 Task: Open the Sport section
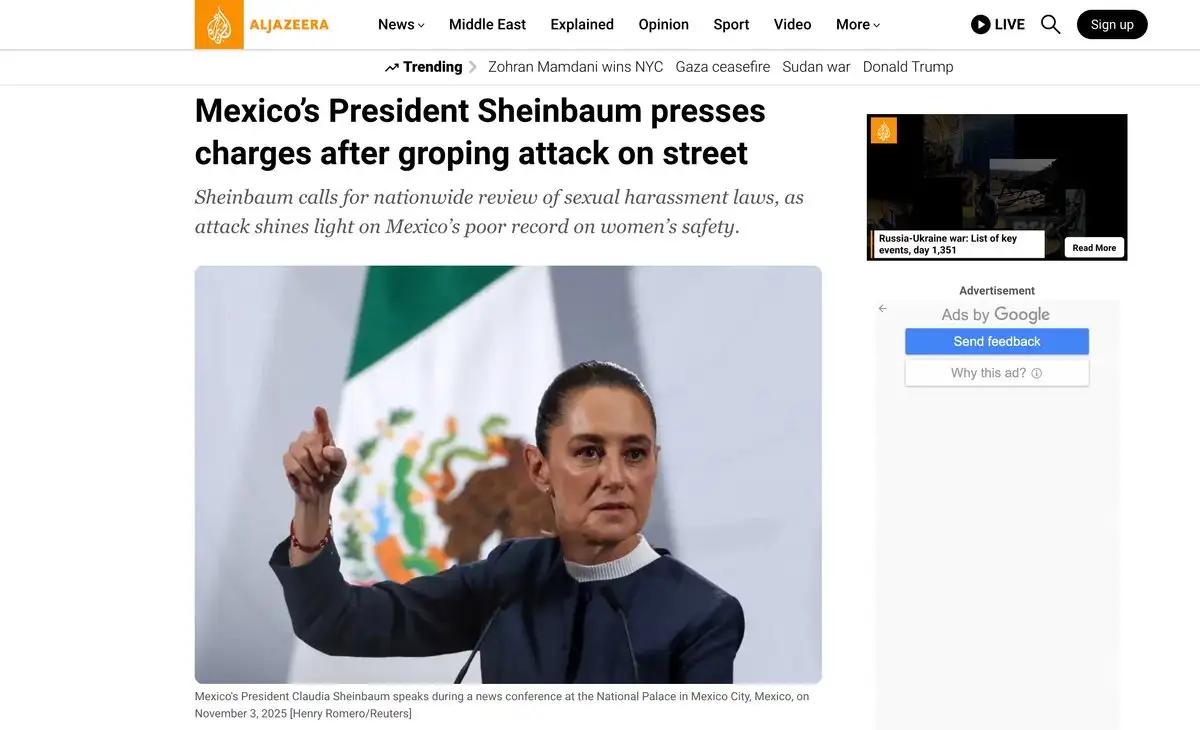[731, 24]
